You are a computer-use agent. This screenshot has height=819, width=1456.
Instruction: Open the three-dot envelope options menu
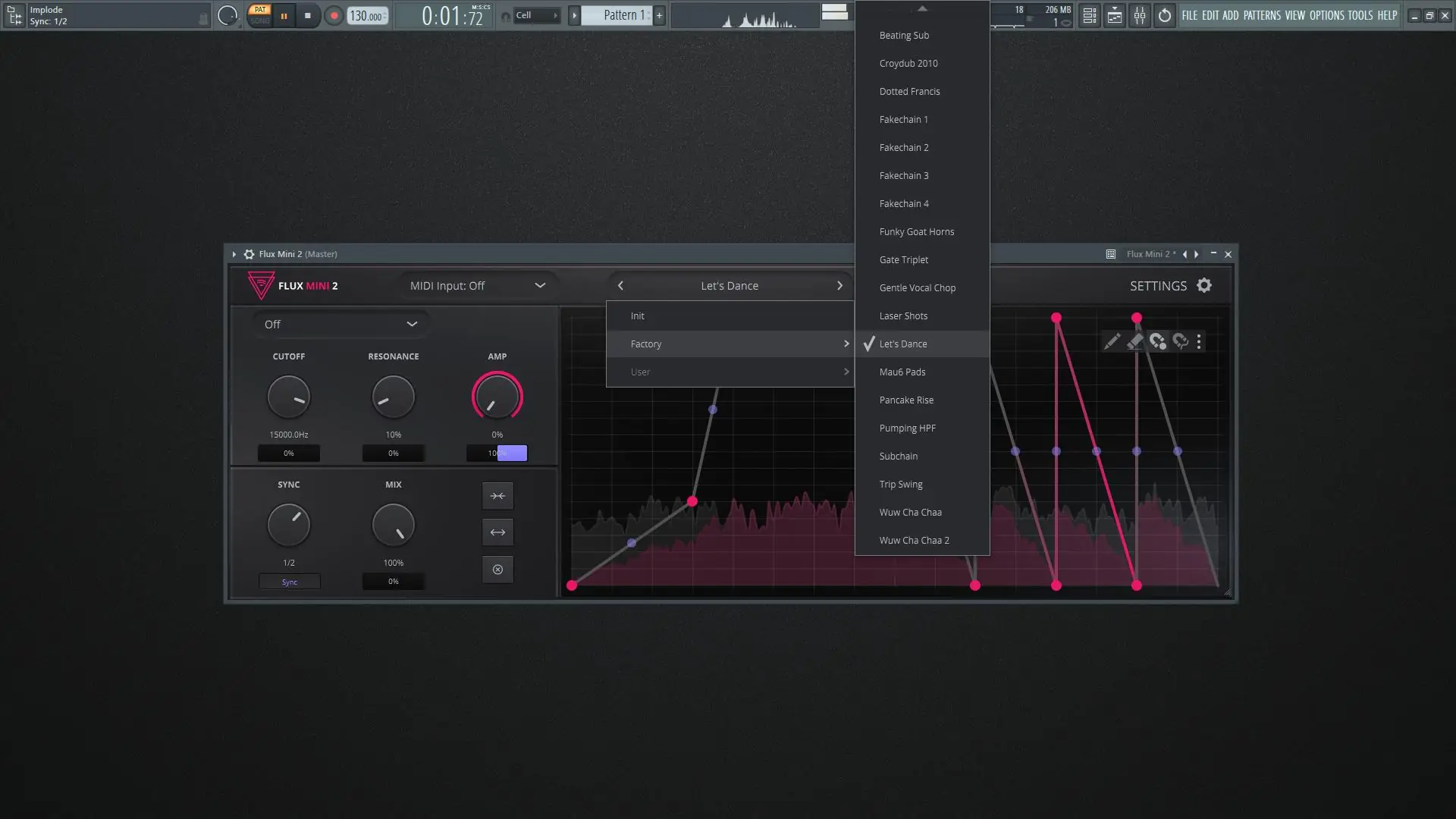click(1199, 342)
